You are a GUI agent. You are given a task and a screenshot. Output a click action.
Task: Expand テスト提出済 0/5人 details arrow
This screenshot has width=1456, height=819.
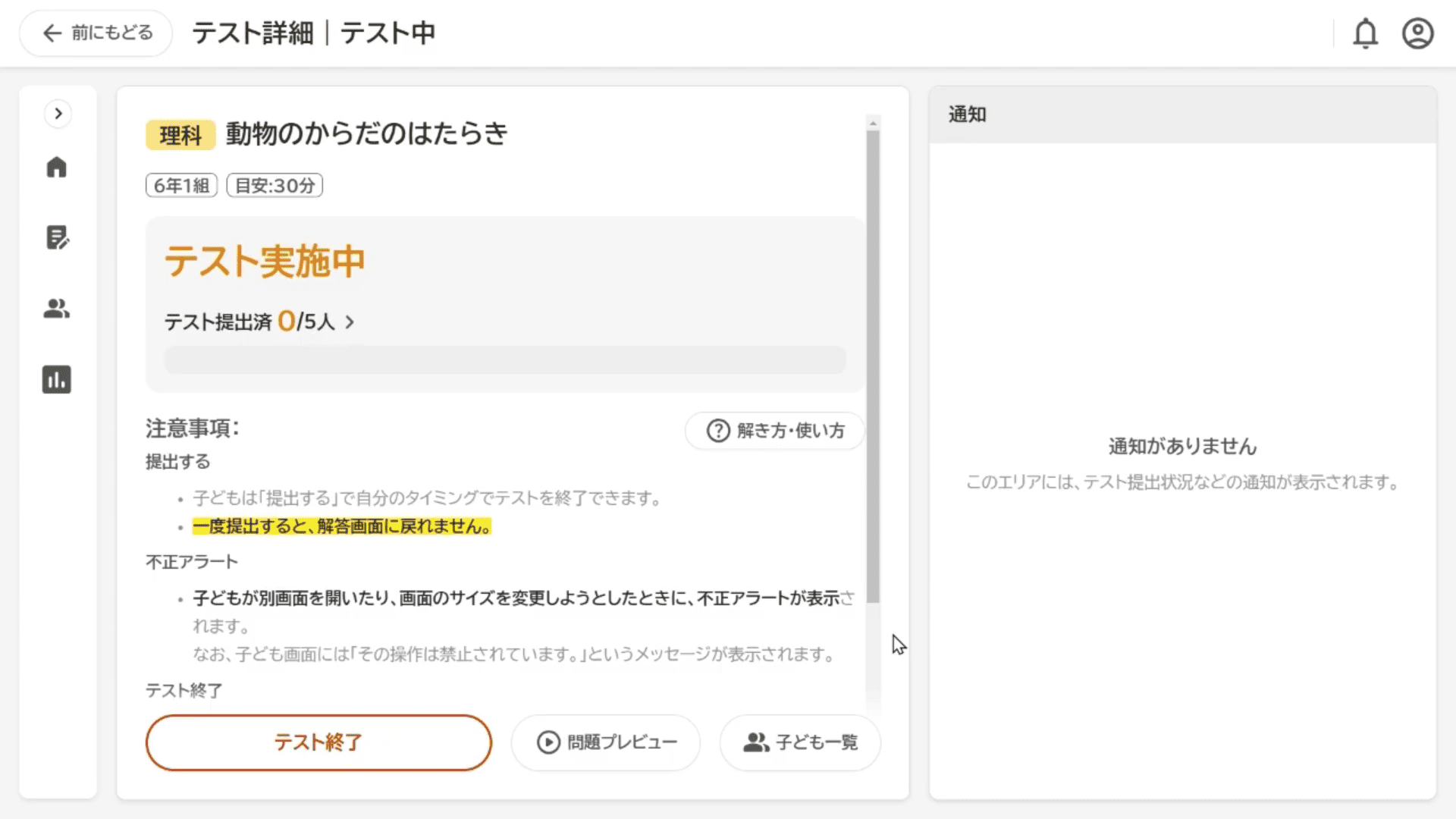(x=350, y=322)
